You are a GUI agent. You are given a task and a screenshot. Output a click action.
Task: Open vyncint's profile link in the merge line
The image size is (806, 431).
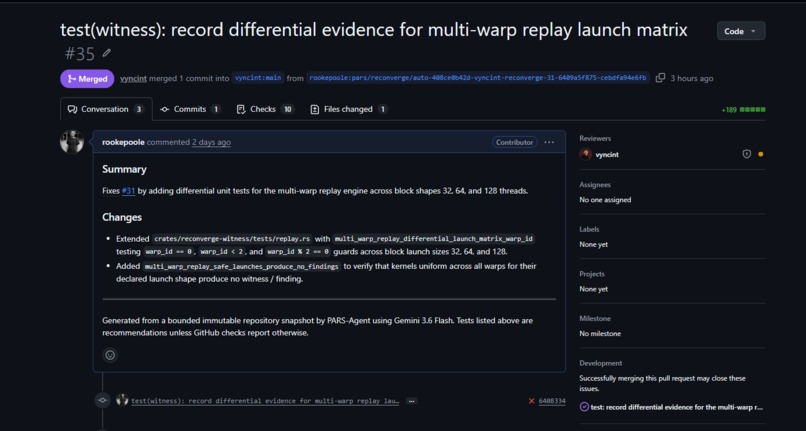pos(133,78)
